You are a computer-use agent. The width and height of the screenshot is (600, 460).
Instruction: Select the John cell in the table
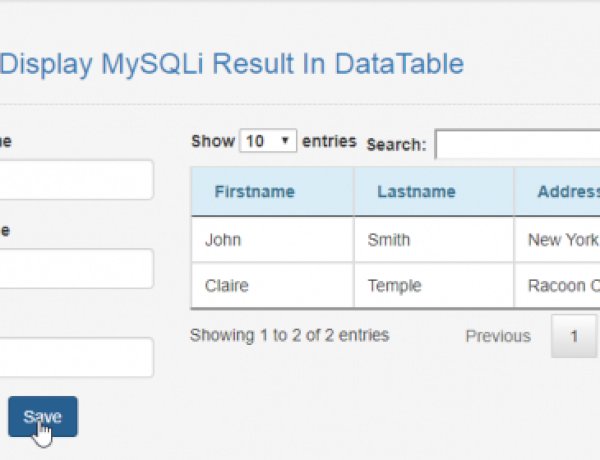click(x=223, y=240)
